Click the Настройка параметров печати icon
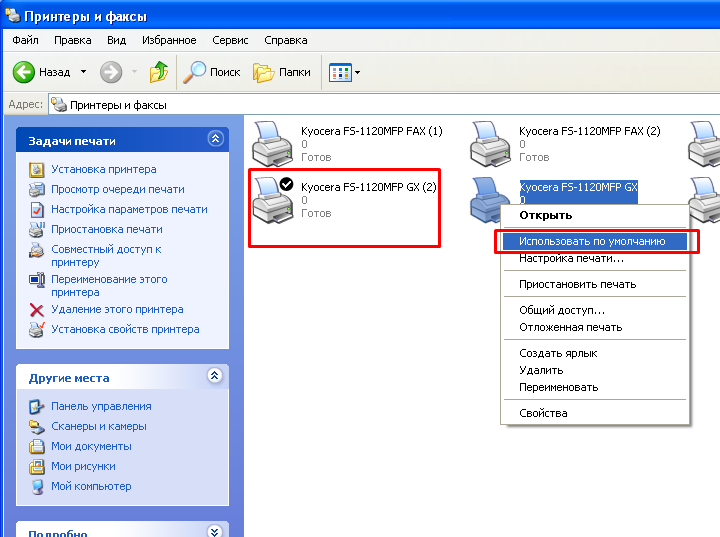The height and width of the screenshot is (537, 720). click(37, 209)
